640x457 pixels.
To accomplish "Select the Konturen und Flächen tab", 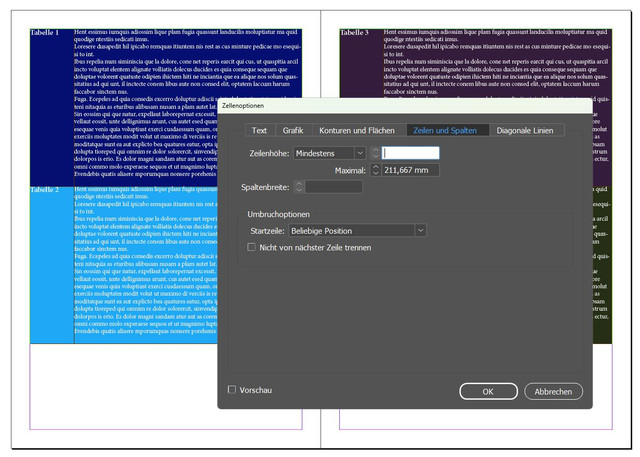I will point(357,131).
